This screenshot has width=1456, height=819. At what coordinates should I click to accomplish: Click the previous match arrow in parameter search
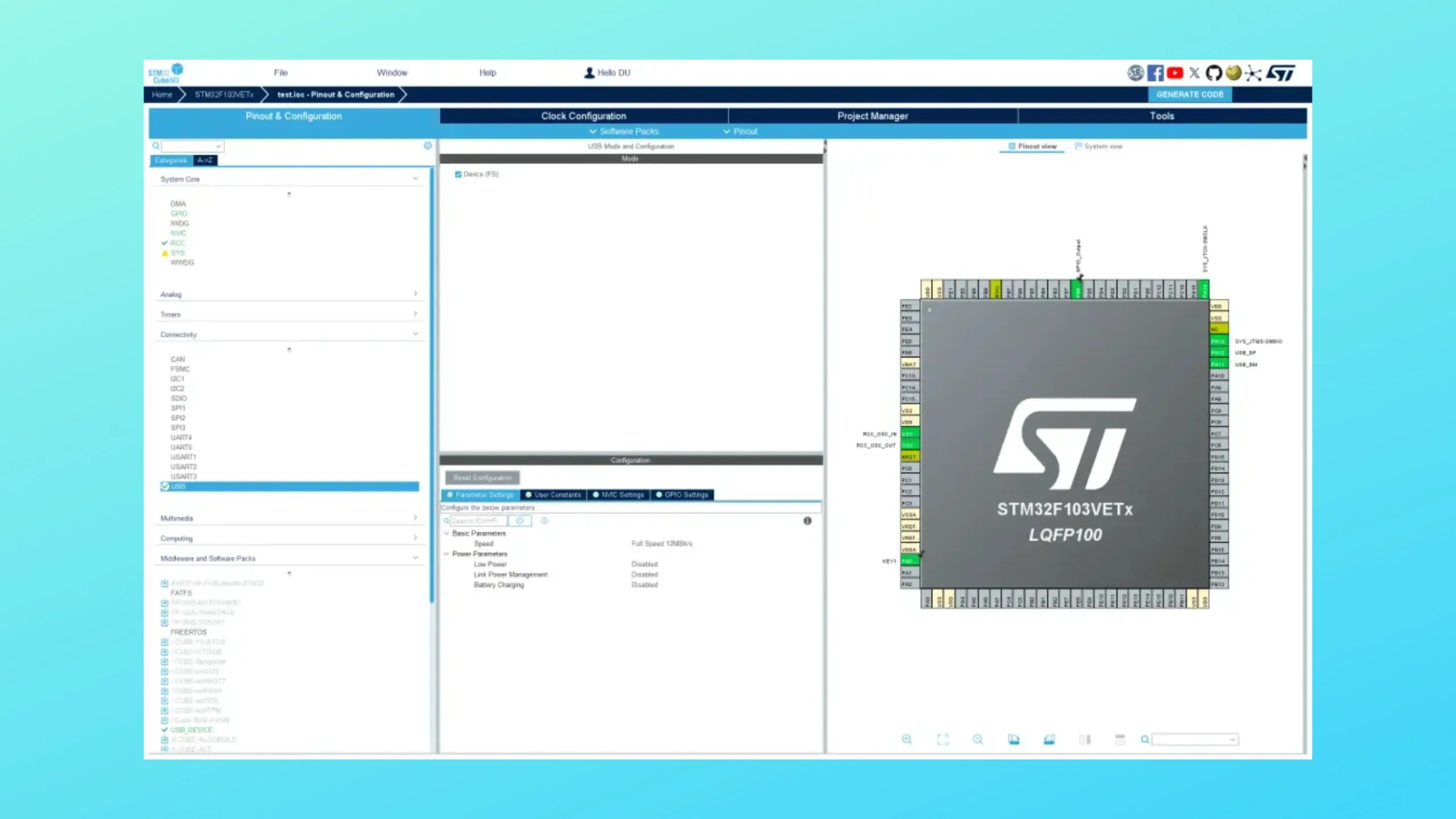519,521
